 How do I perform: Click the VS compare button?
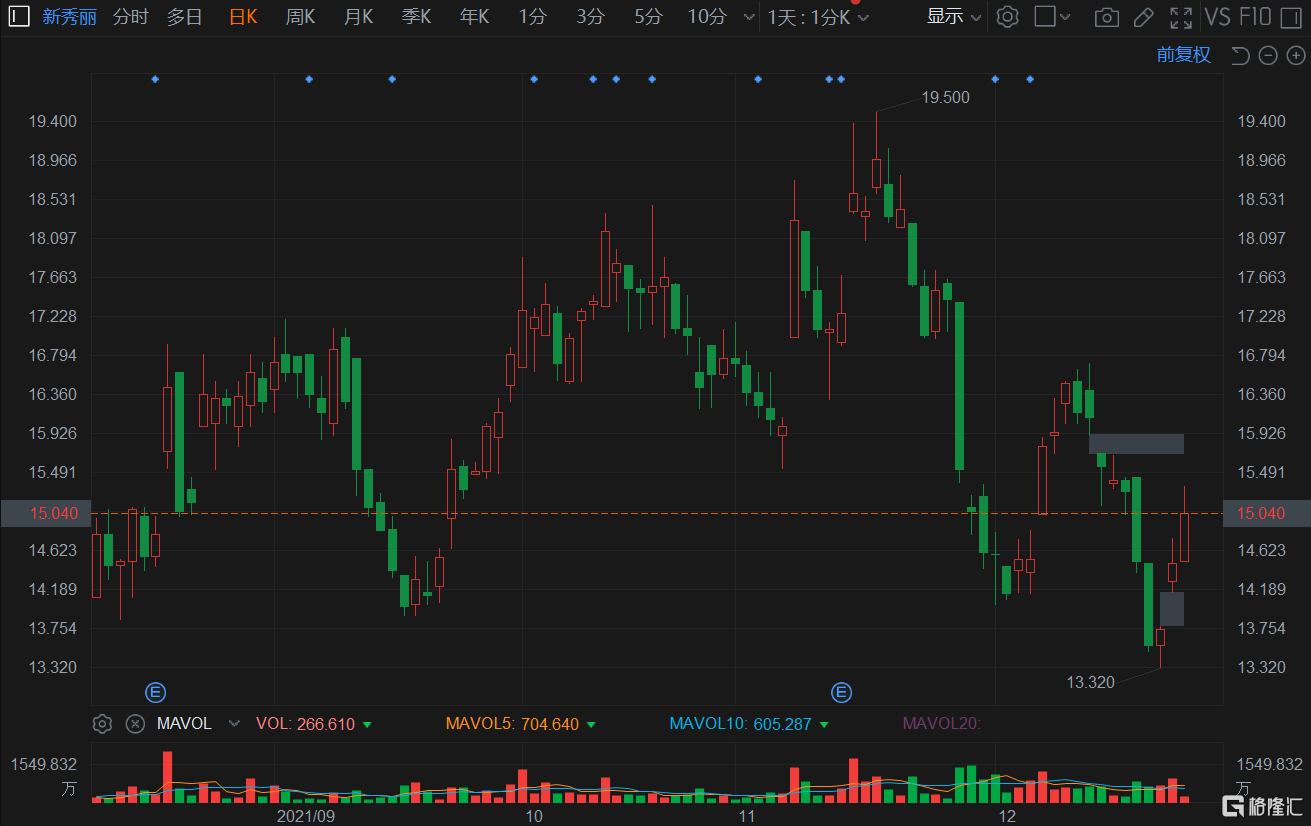point(1217,17)
